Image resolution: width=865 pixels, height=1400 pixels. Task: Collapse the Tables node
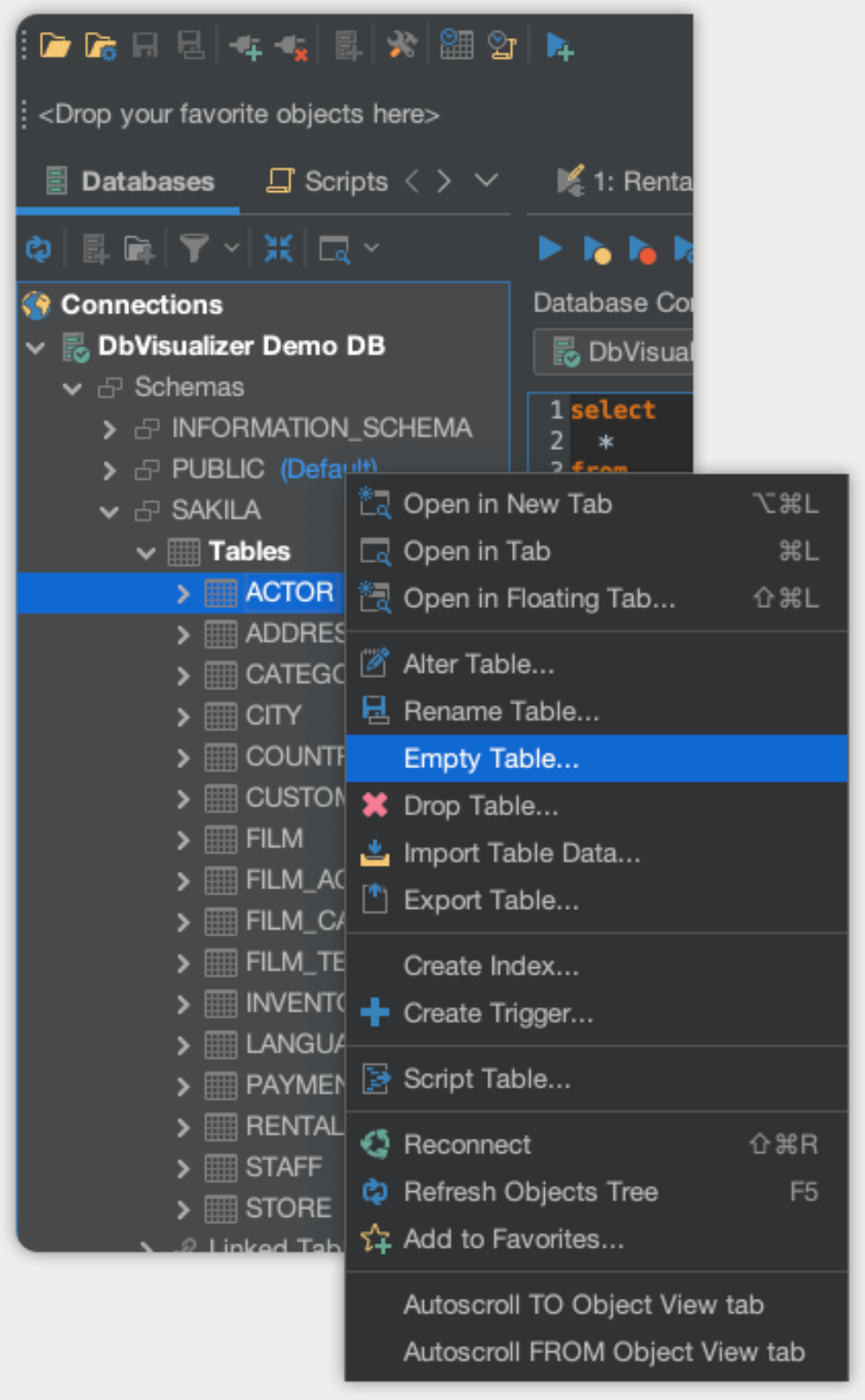[x=146, y=552]
